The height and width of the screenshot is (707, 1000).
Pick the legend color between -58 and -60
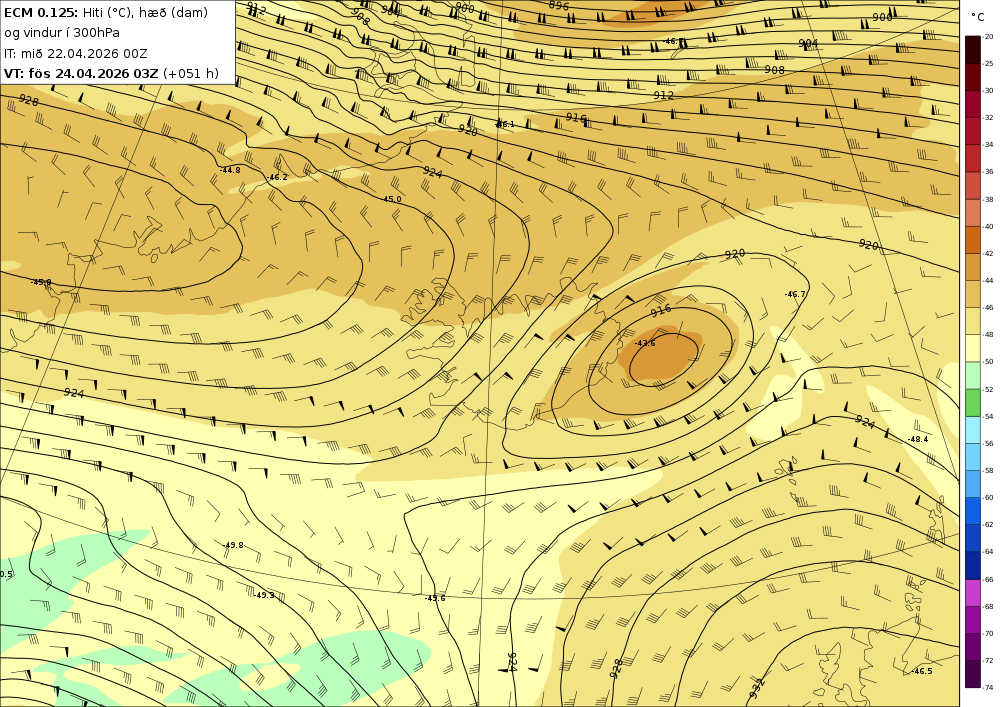click(973, 484)
